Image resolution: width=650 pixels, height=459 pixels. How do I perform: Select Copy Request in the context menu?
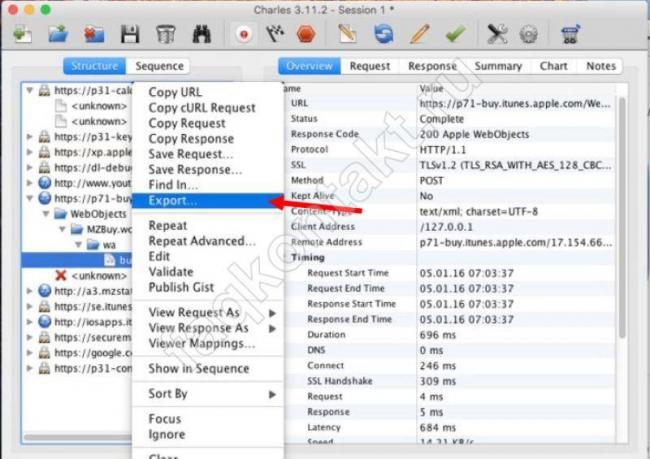208,123
